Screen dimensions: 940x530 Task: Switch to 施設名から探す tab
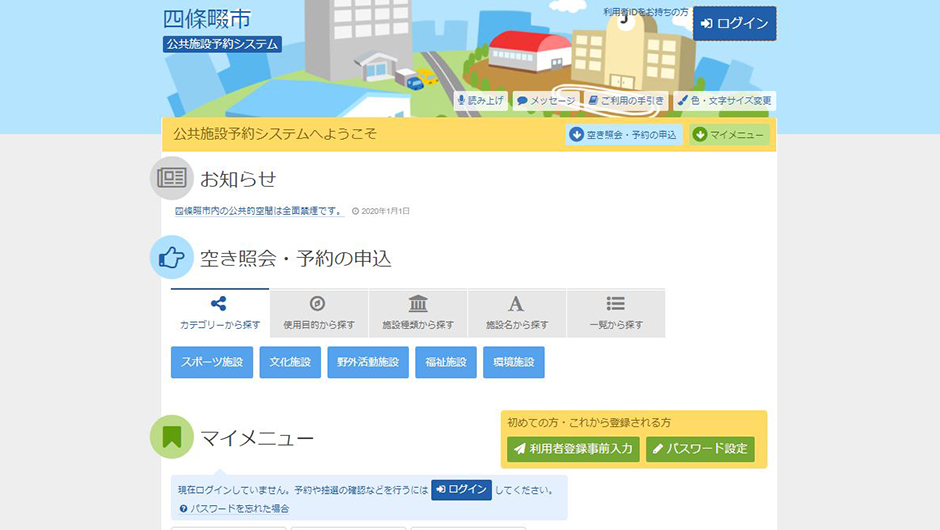(516, 313)
